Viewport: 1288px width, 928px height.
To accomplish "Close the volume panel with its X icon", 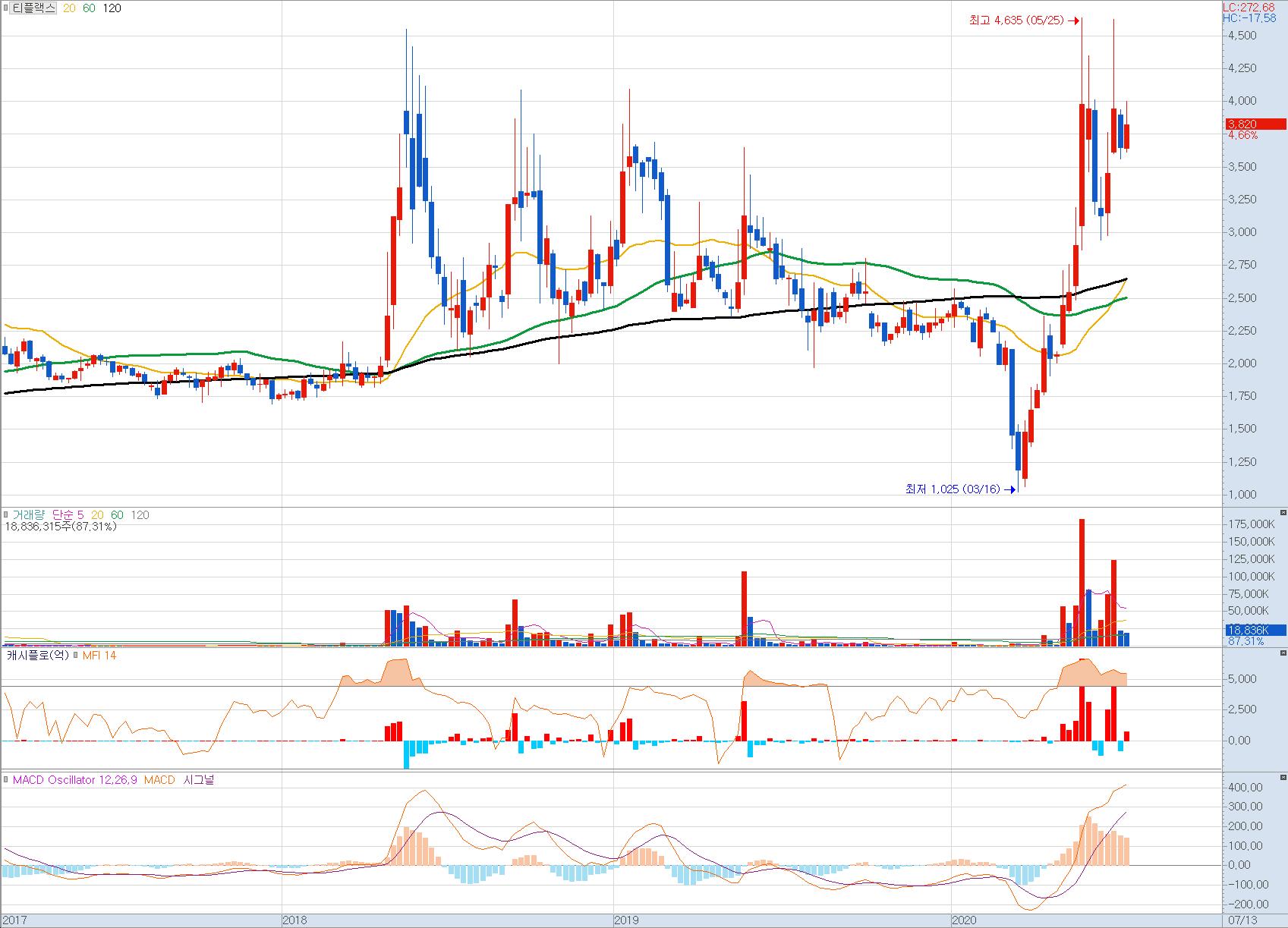I will [x=1283, y=513].
